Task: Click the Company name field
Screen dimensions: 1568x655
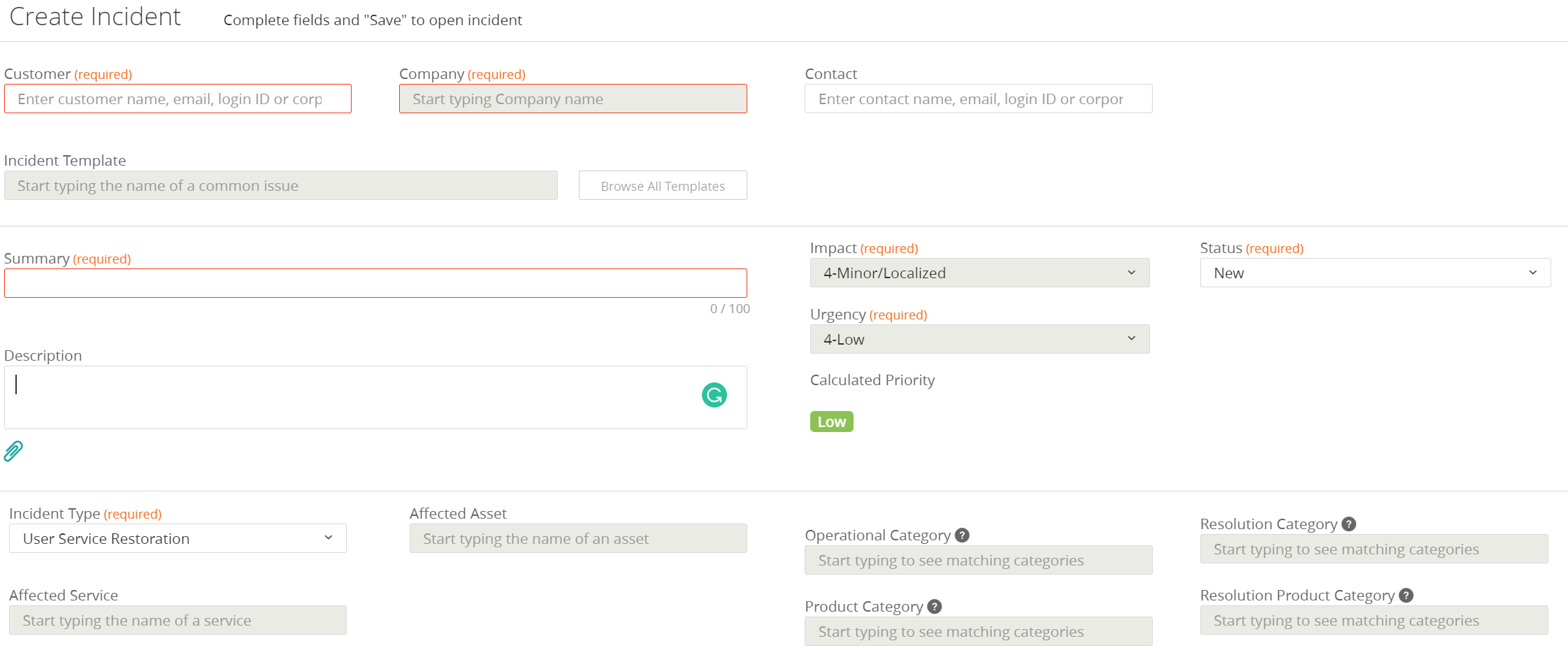Action: tap(573, 99)
